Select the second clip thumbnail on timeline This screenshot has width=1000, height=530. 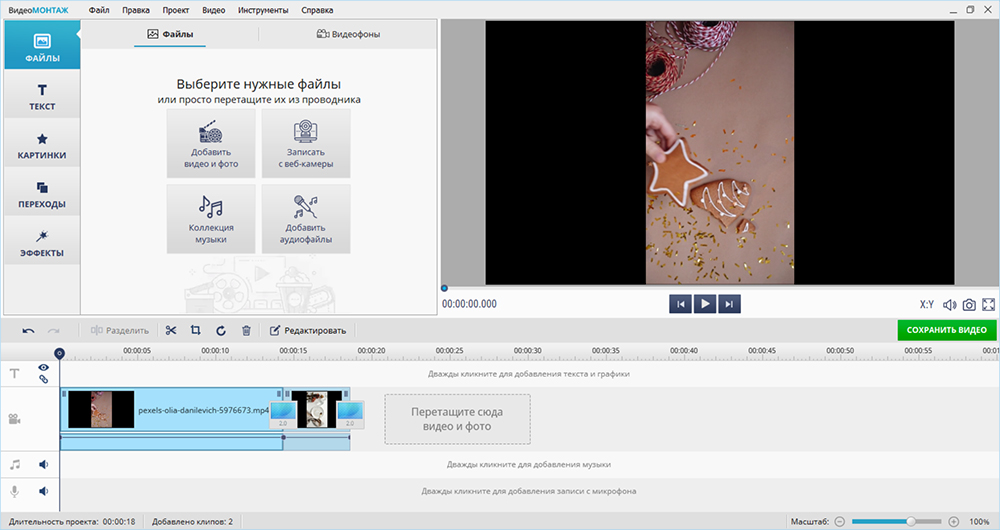[316, 409]
